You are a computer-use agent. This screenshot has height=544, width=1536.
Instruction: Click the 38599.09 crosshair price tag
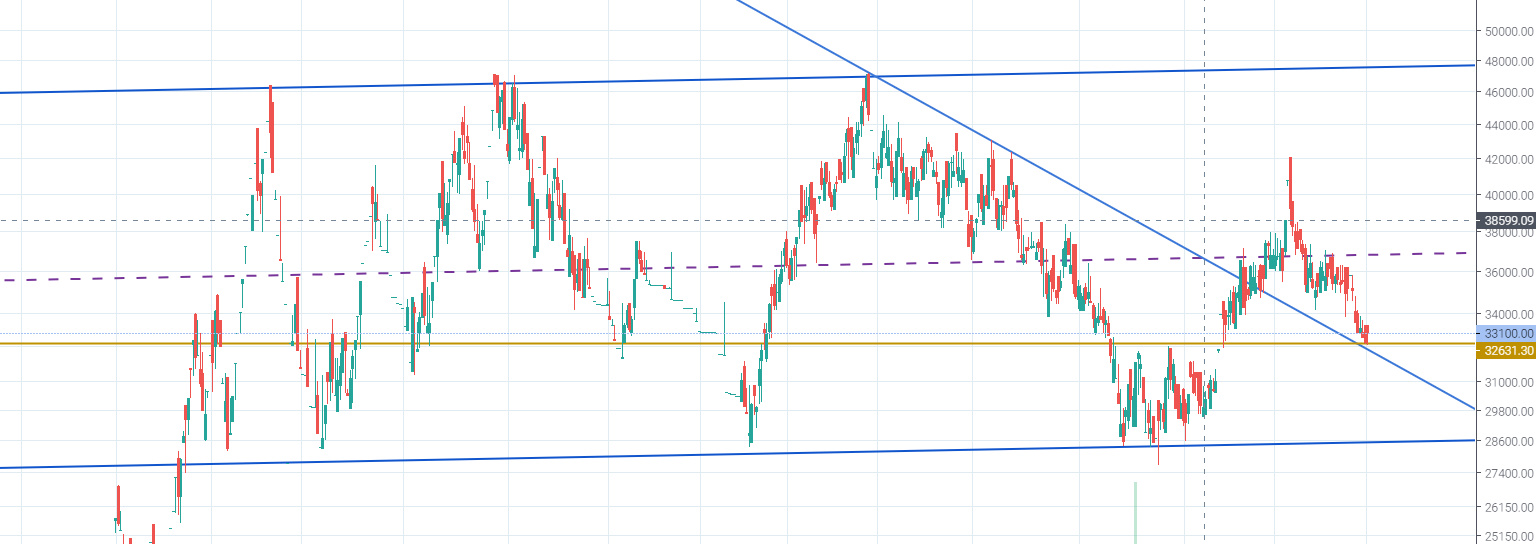[1506, 220]
